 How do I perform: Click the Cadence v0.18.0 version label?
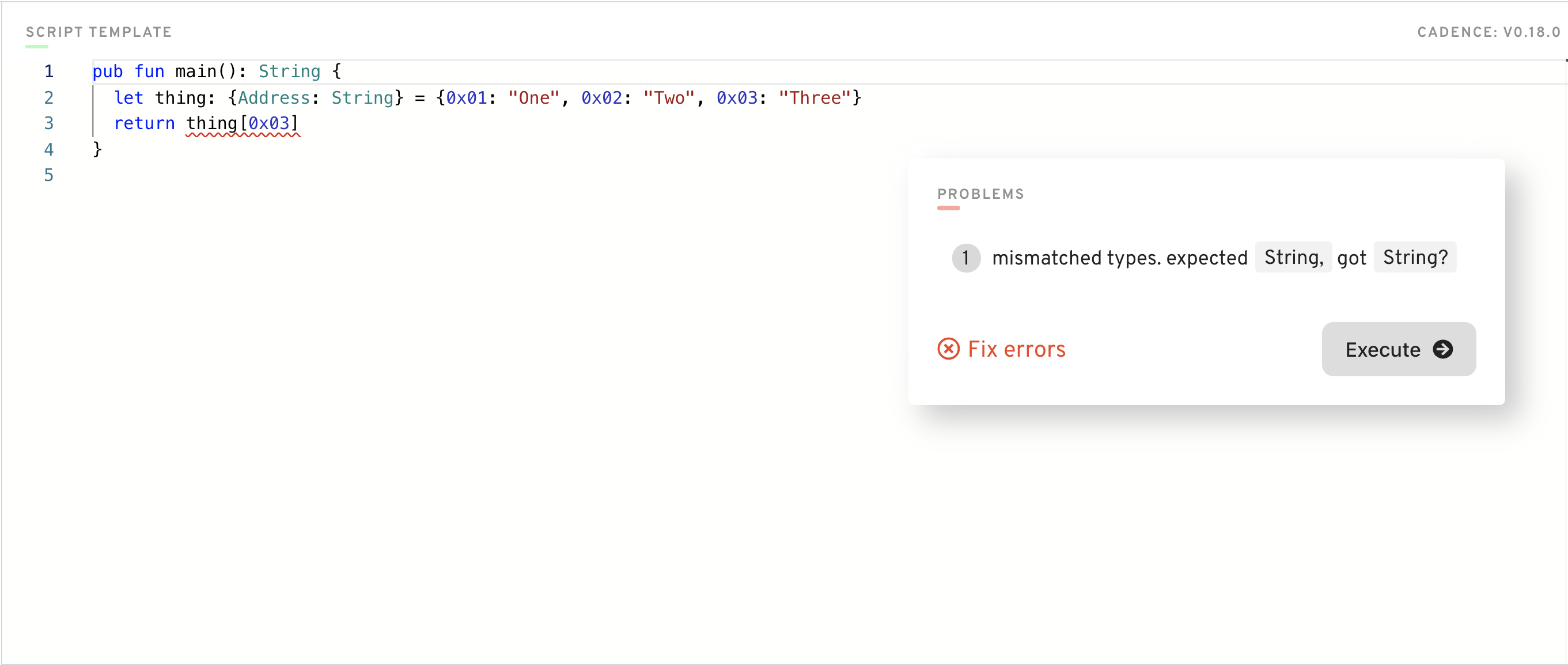pyautogui.click(x=1489, y=32)
